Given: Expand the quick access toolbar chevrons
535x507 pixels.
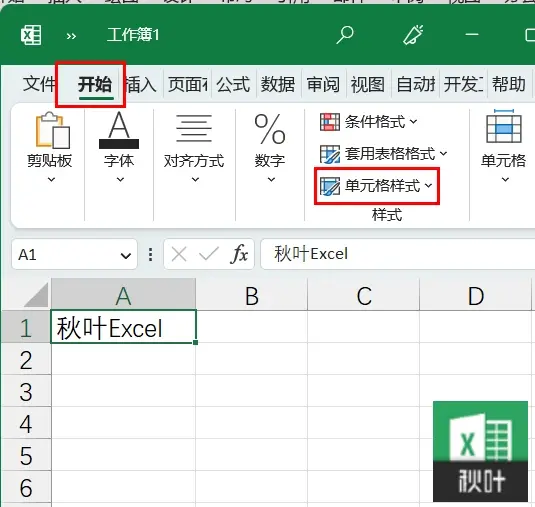Looking at the screenshot, I should pyautogui.click(x=71, y=36).
